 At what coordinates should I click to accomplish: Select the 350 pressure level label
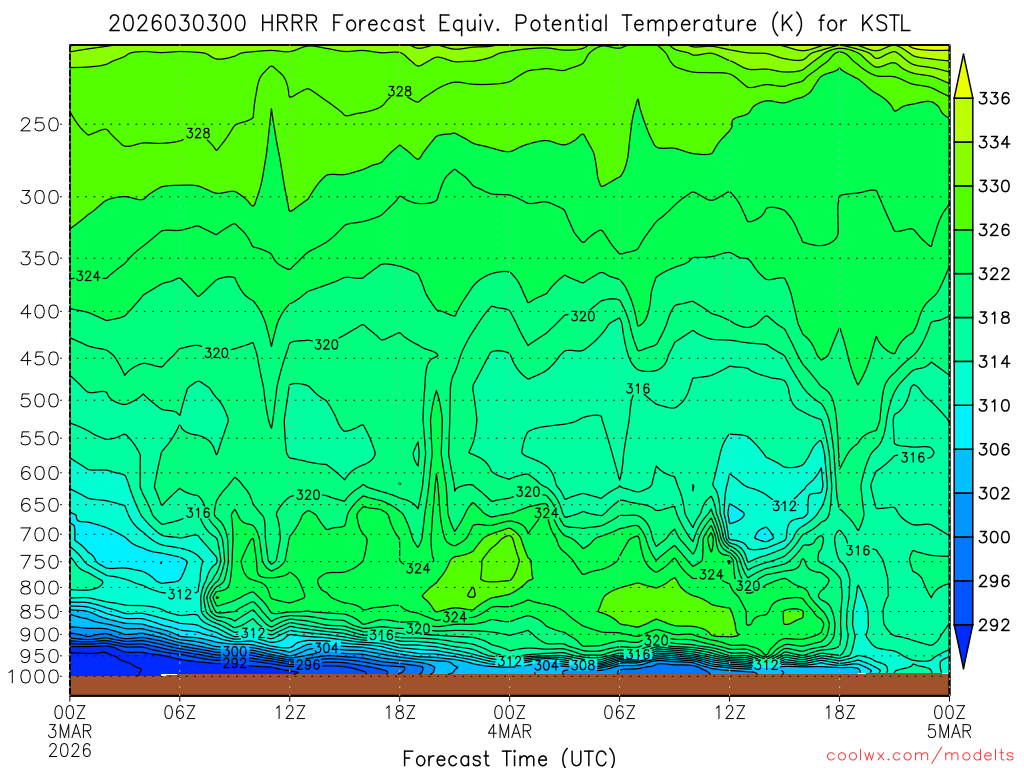coord(40,258)
